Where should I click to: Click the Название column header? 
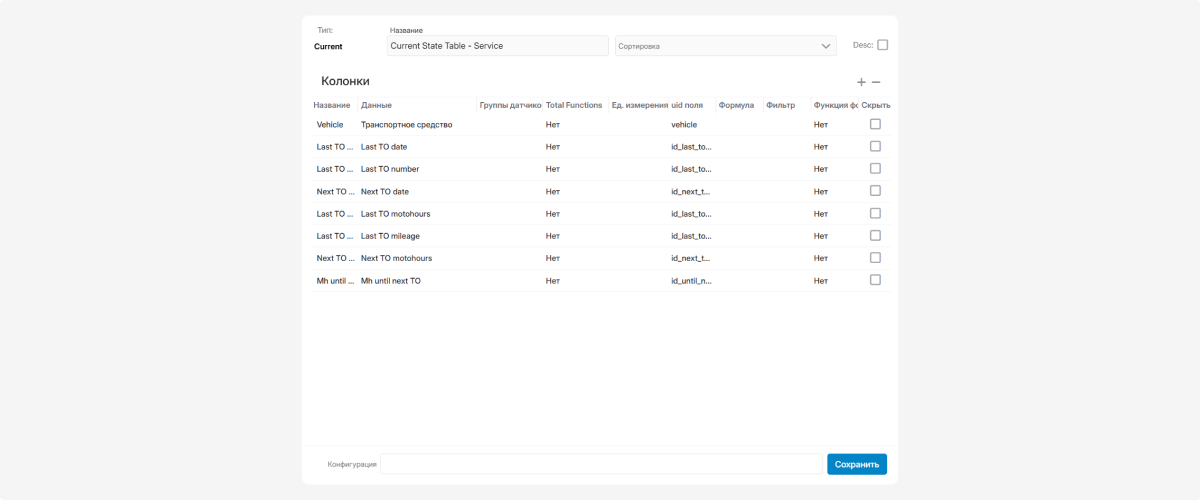tap(331, 105)
